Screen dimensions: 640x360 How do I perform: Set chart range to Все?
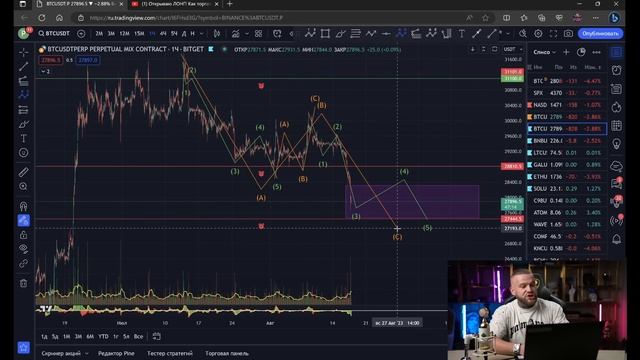coord(138,337)
